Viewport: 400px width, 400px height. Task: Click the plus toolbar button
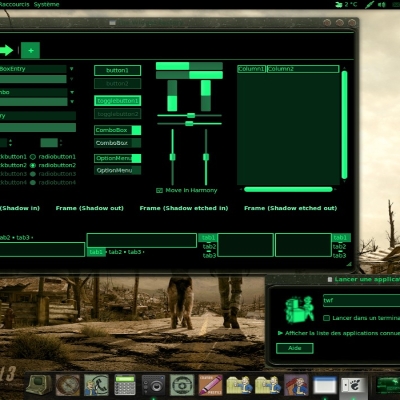coord(31,51)
